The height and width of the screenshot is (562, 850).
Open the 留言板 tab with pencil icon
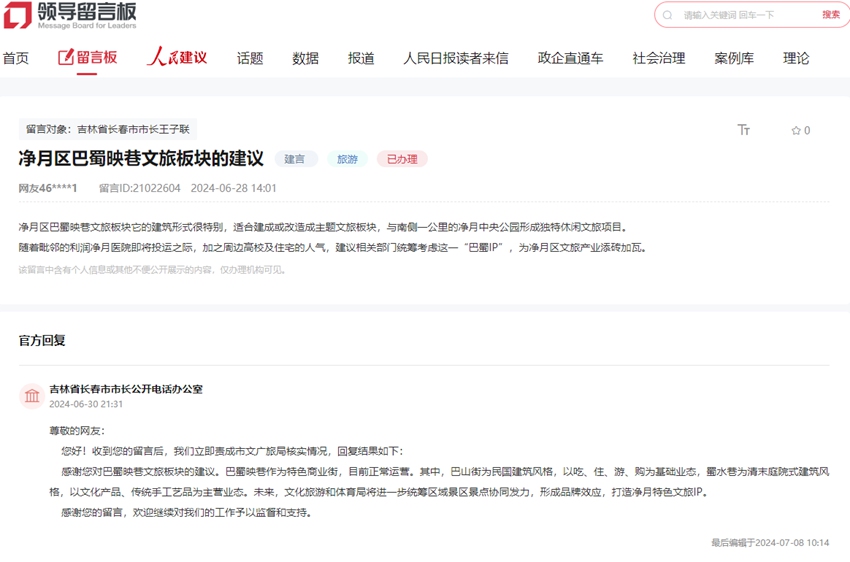coord(88,58)
